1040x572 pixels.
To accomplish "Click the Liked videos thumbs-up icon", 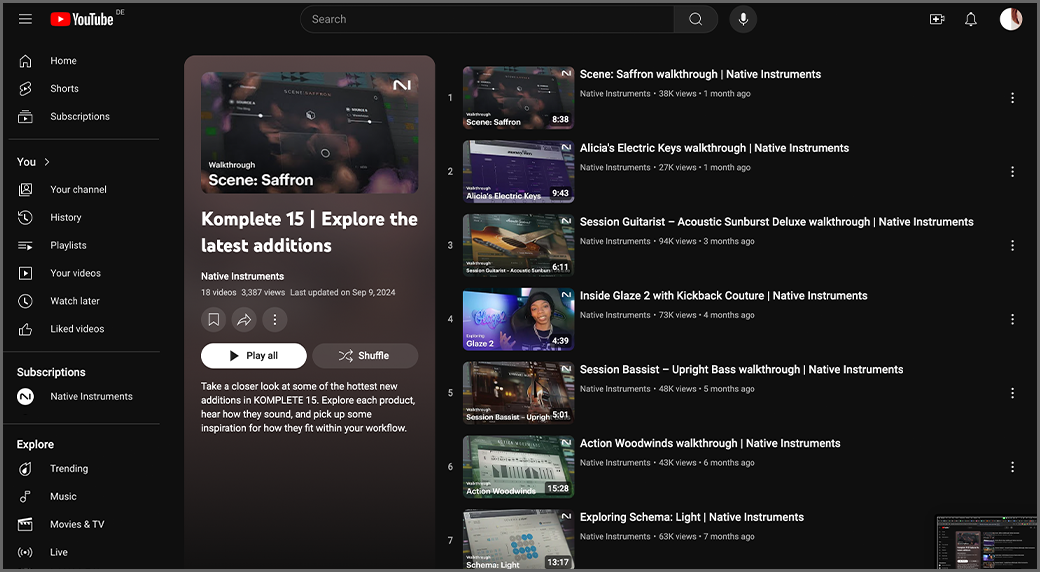I will point(25,329).
